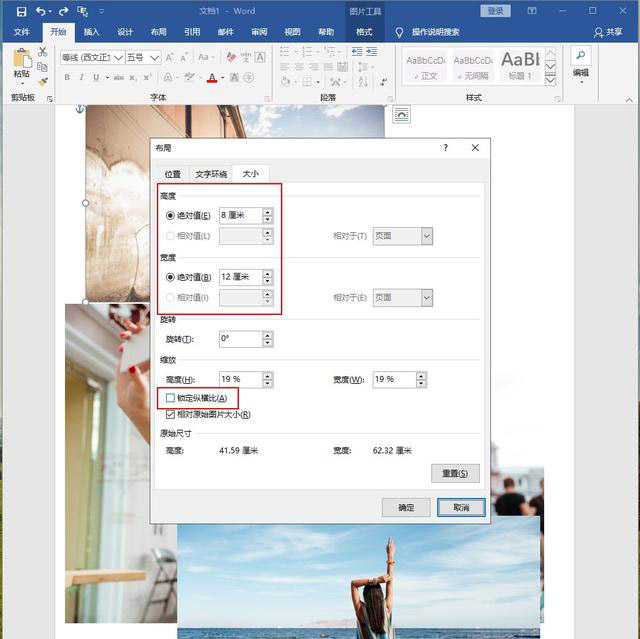Open width relative to page dropdown
This screenshot has height=639, width=640.
[x=427, y=297]
